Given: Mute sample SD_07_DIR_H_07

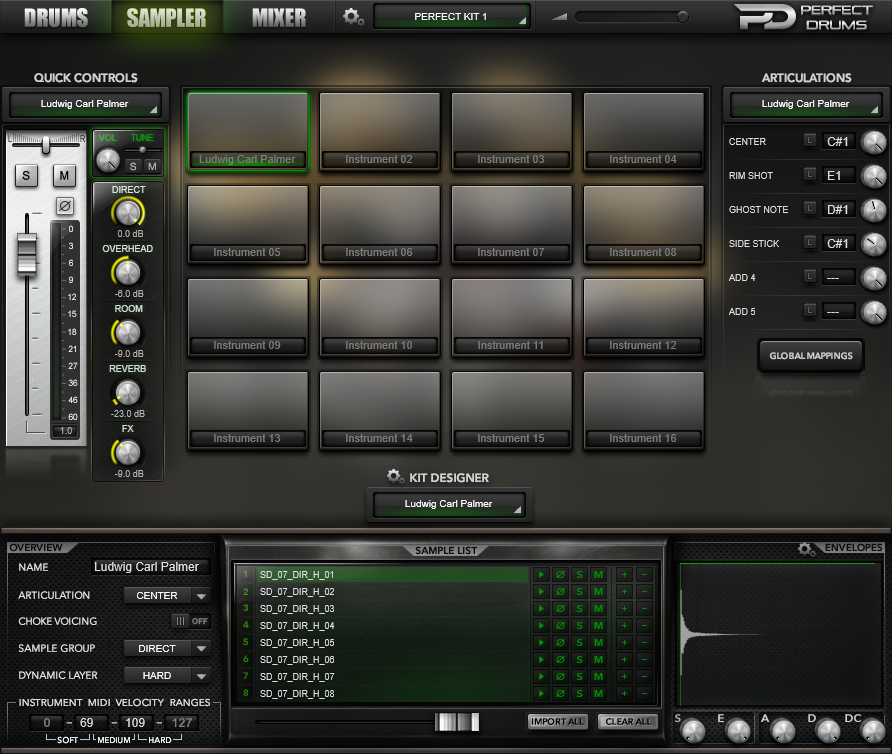Looking at the screenshot, I should tap(598, 677).
